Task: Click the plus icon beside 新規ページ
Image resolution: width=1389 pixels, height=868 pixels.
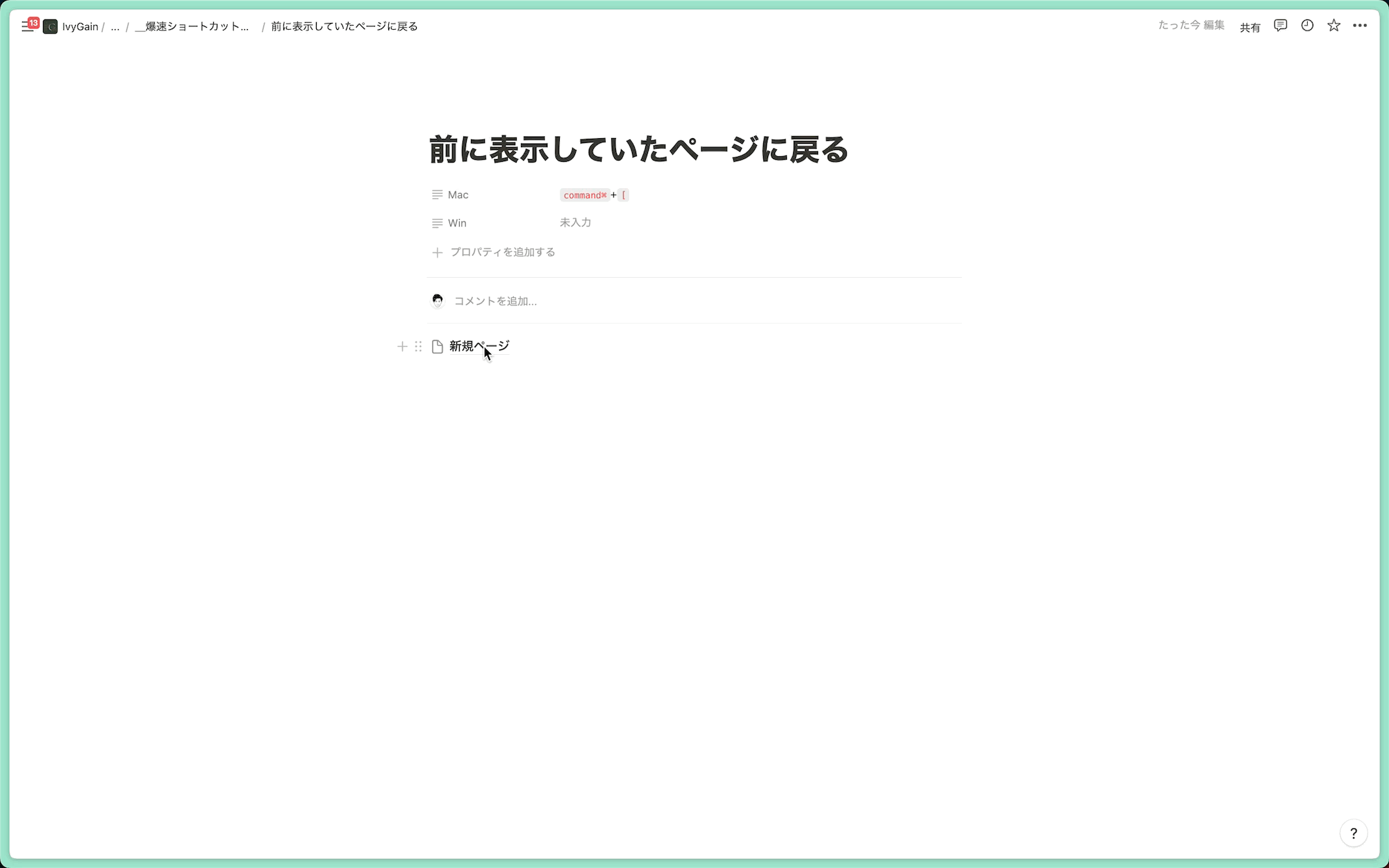Action: (402, 347)
